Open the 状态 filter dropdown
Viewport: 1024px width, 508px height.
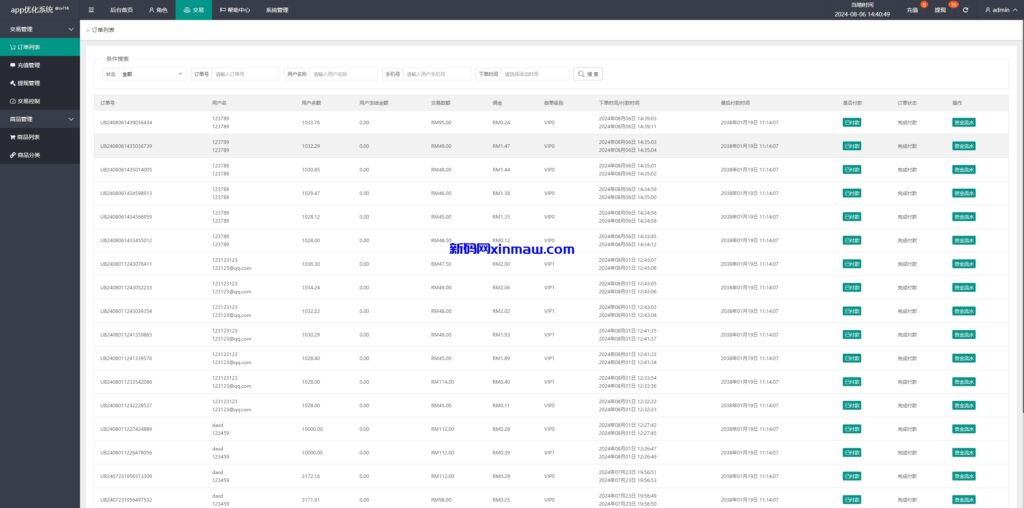152,74
